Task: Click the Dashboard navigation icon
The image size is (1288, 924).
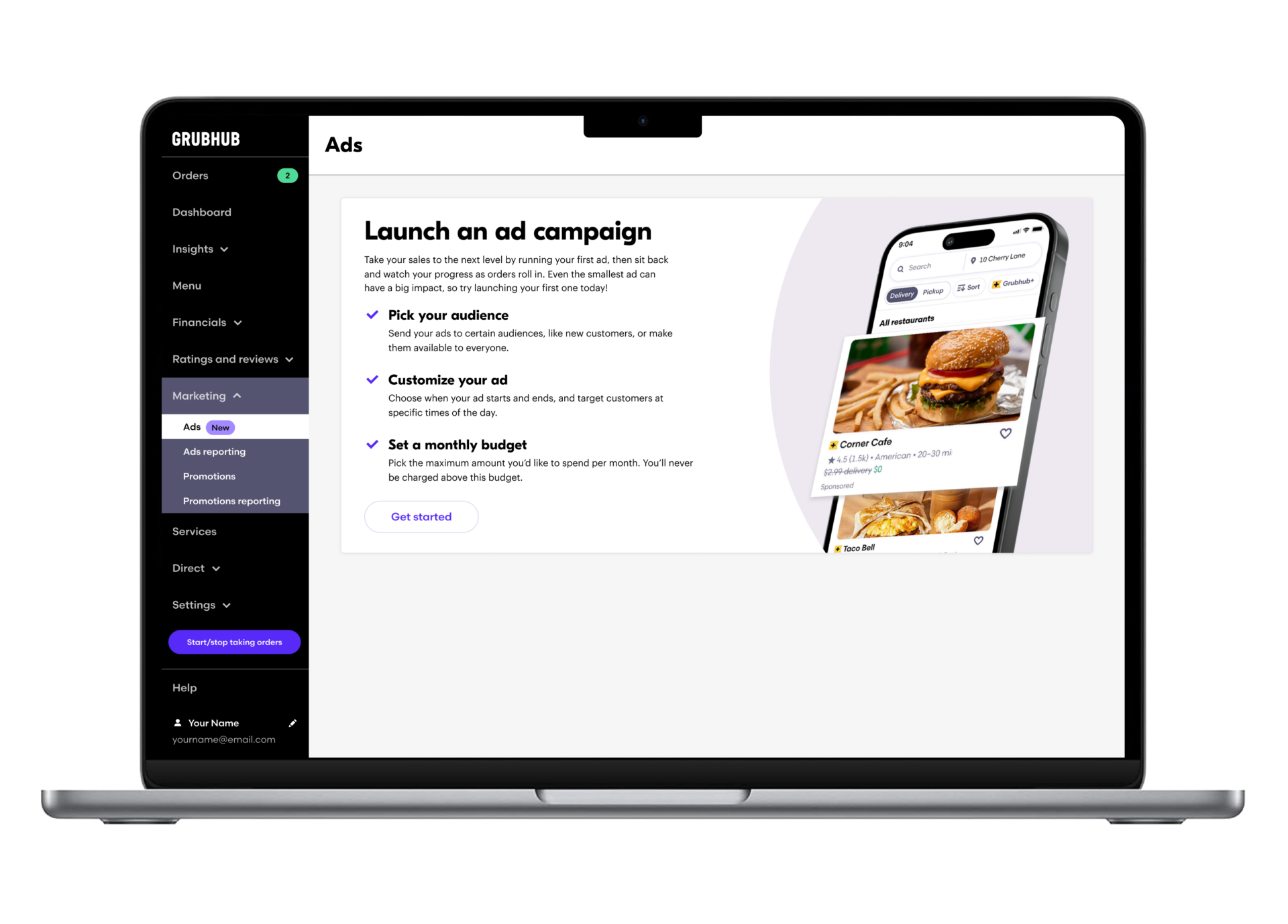Action: [201, 212]
